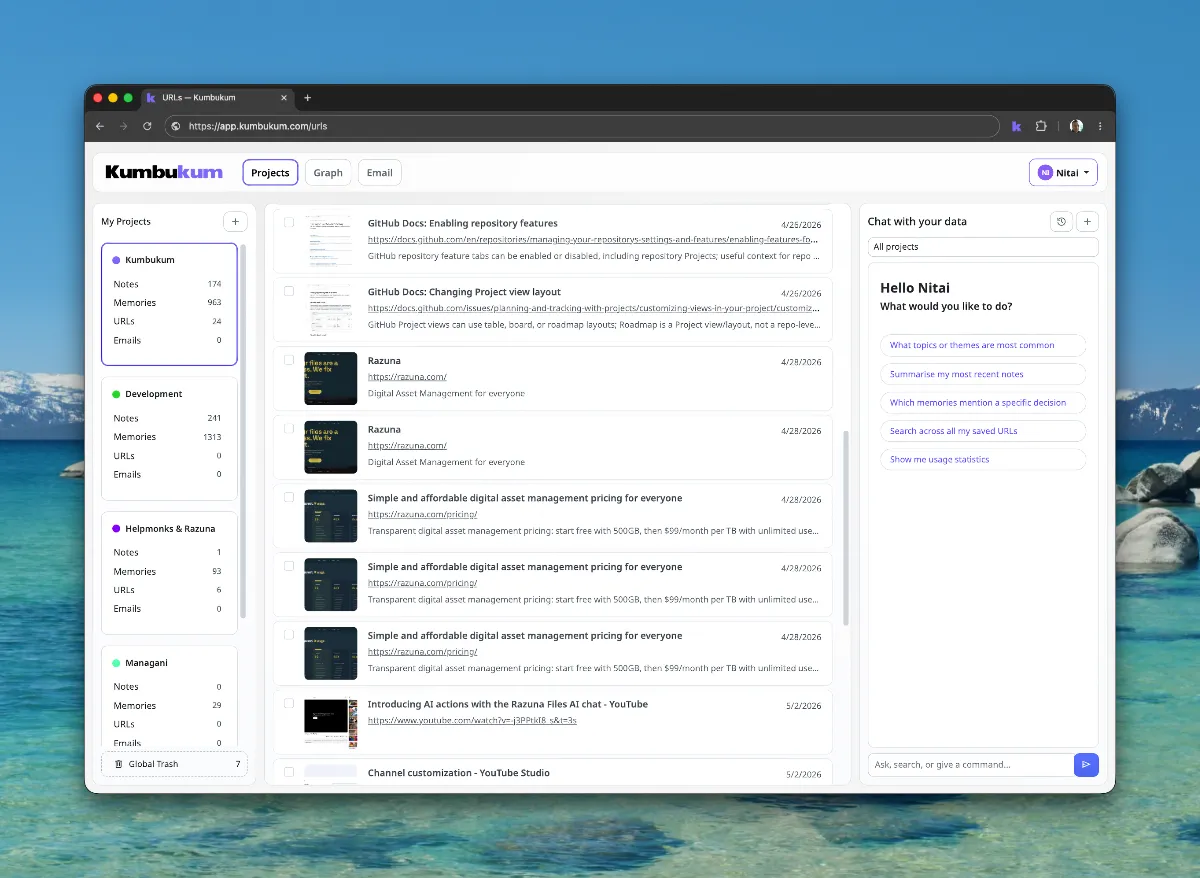Viewport: 1200px width, 878px height.
Task: Click the Kumbukum logo
Action: tap(164, 172)
